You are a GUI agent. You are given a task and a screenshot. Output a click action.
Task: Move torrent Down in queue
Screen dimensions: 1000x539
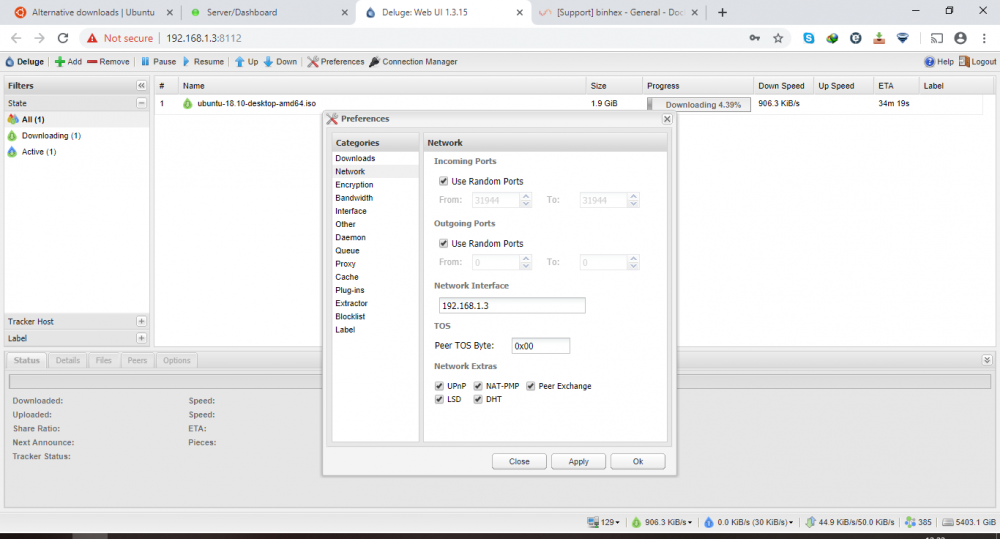click(x=280, y=62)
